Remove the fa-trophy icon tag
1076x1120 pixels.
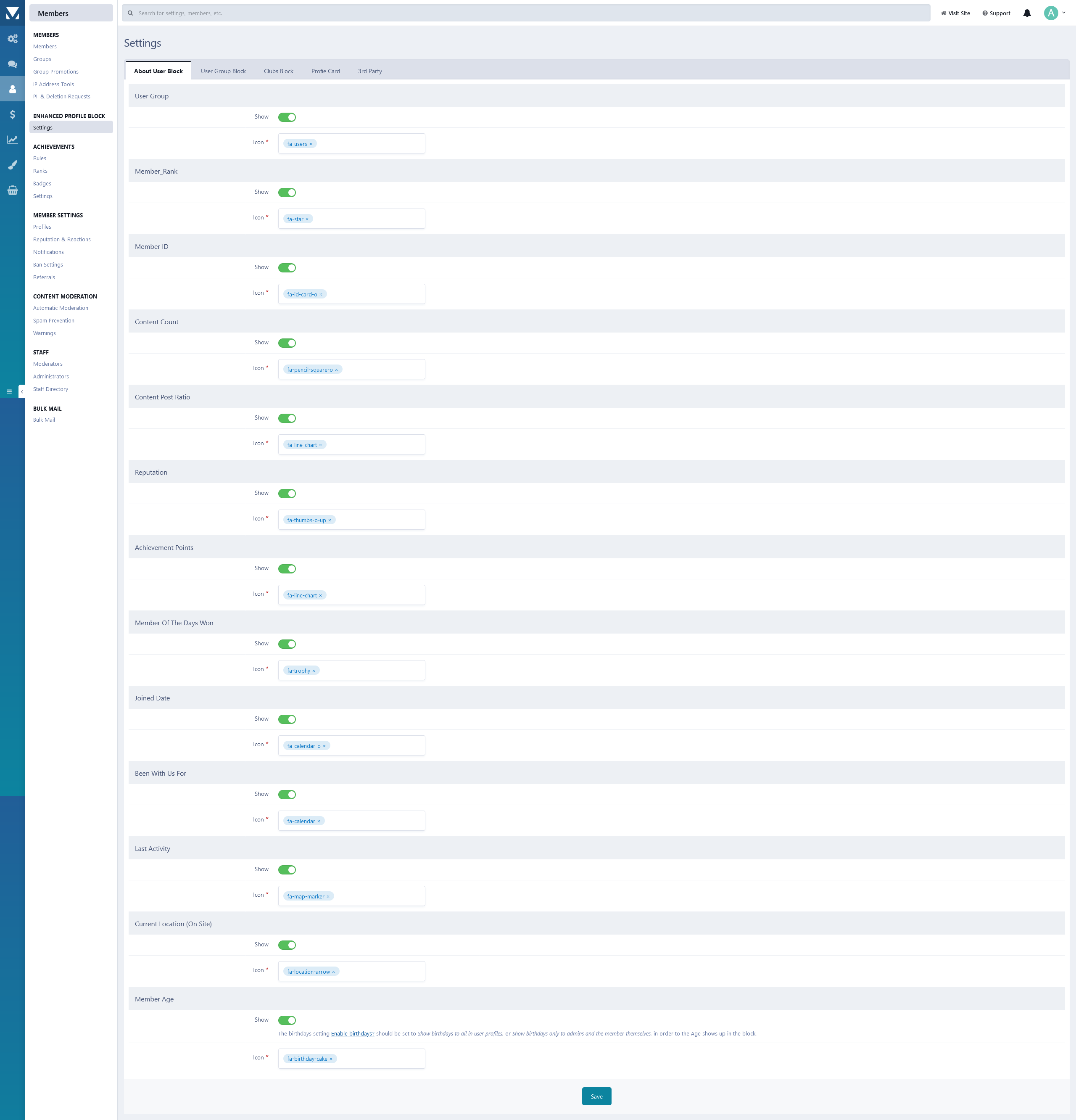tap(314, 671)
